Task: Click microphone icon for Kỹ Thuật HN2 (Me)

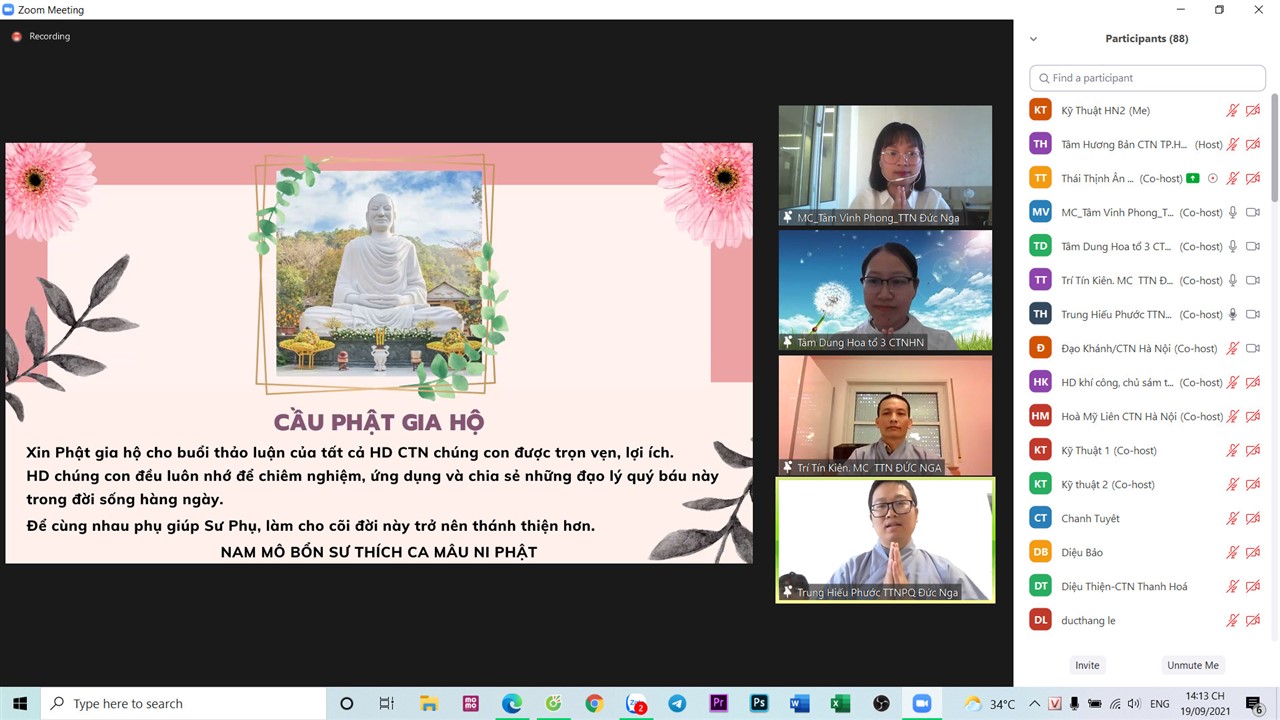Action: pos(1233,111)
